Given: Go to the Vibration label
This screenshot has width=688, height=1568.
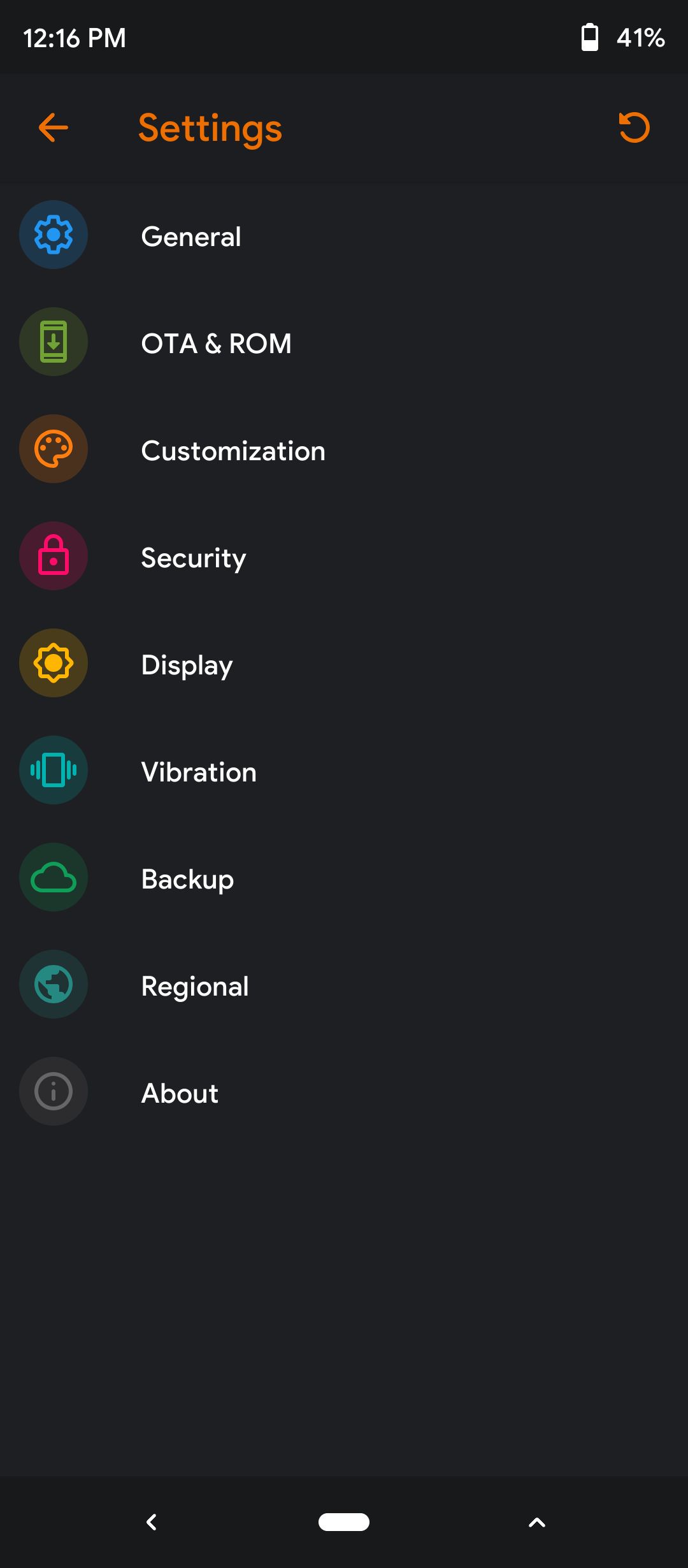Looking at the screenshot, I should [199, 772].
